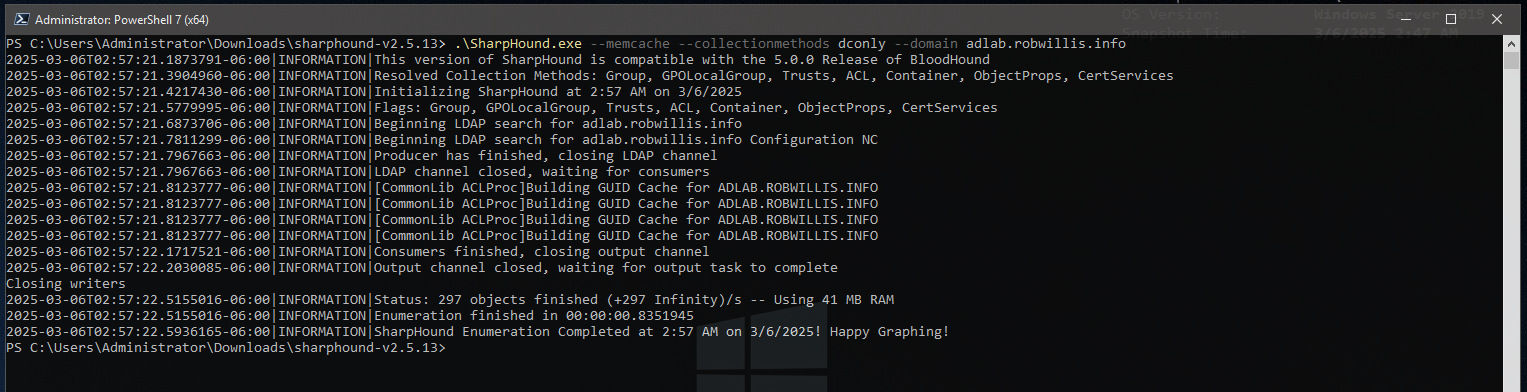Click the Administrator: PowerShell 7 (x64) title text
The image size is (1527, 392).
(x=122, y=20)
